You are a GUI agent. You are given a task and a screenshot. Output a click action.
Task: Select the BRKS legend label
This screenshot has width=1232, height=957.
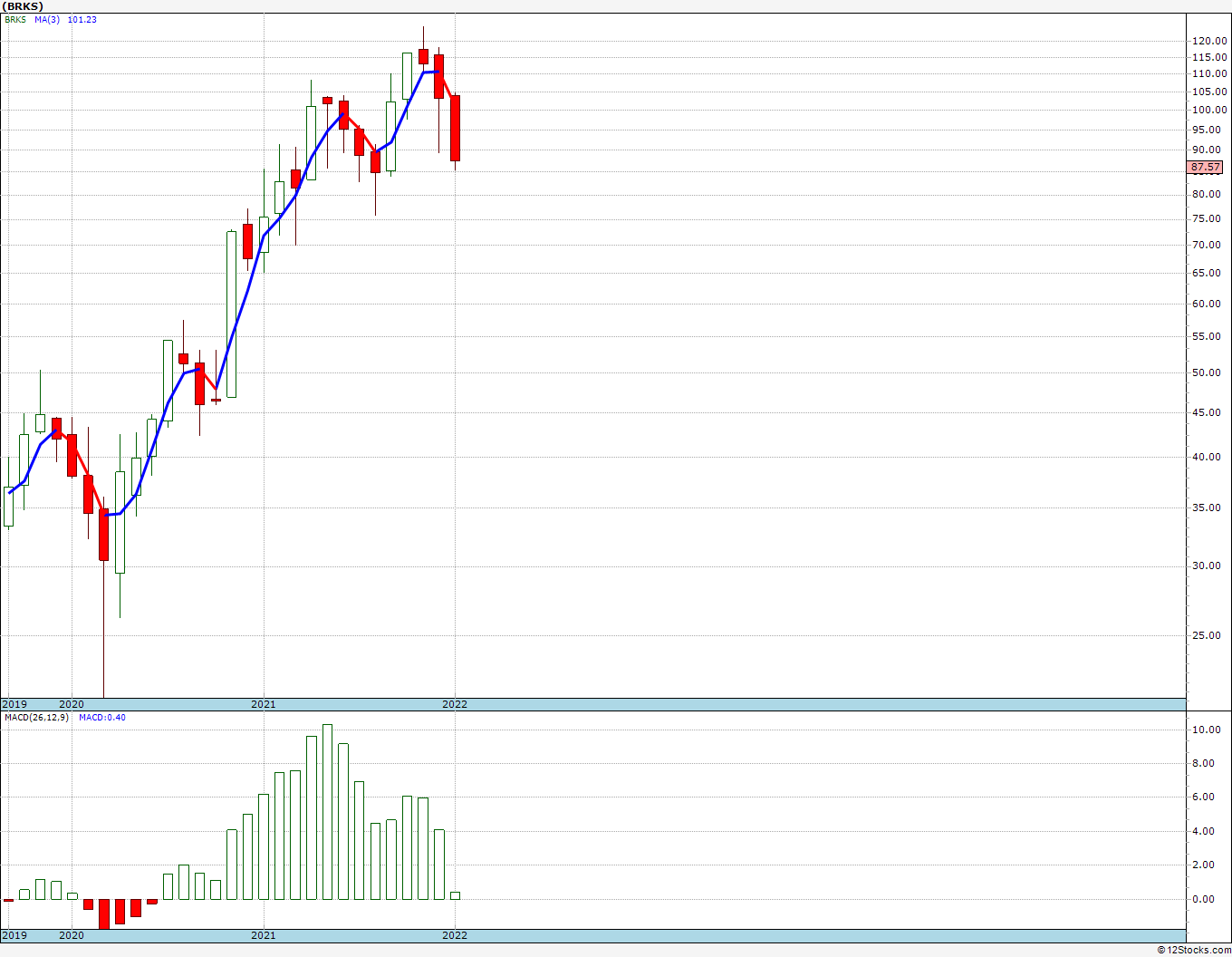point(15,19)
